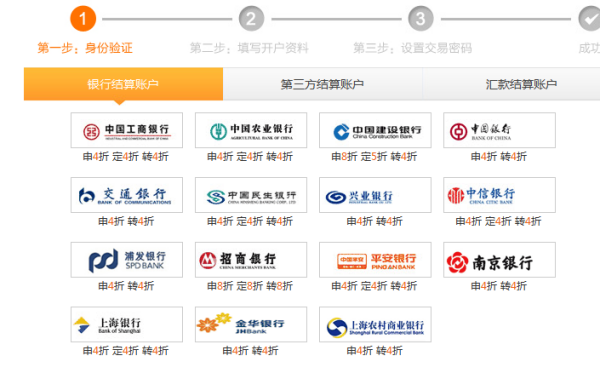Click the orange step 1 circle
600x373 pixels.
(x=83, y=19)
